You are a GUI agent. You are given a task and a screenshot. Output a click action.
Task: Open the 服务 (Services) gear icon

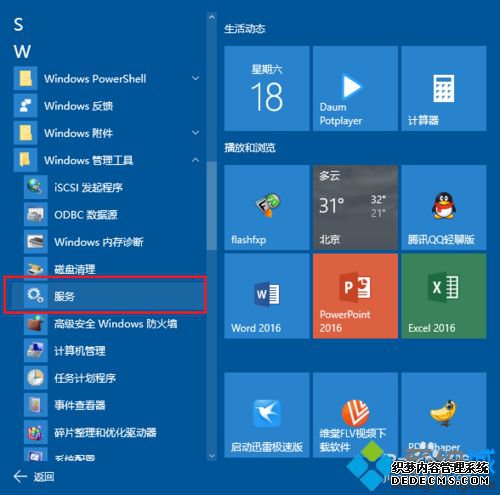tap(35, 295)
